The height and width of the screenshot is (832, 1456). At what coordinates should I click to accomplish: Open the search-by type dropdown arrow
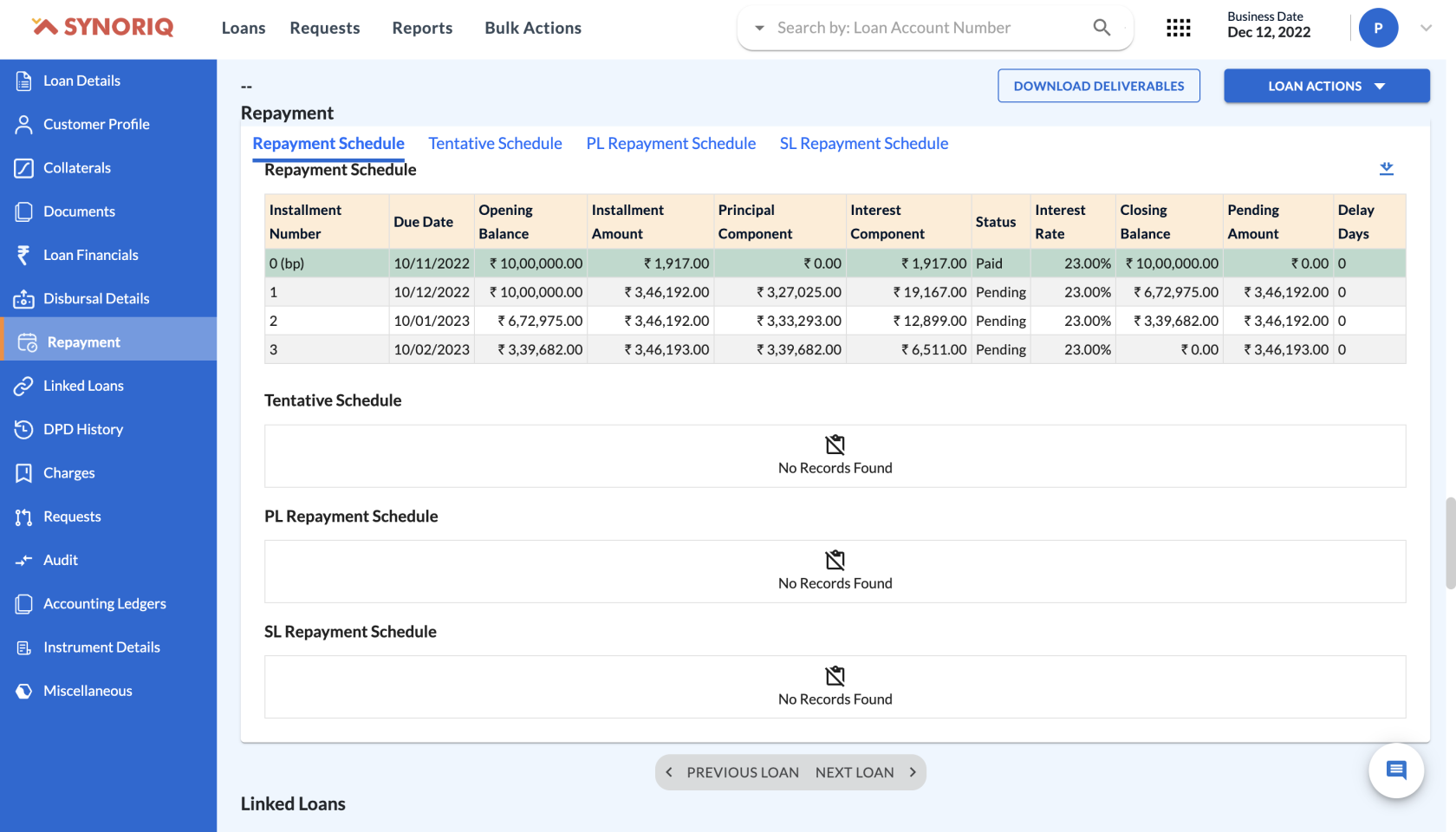760,28
